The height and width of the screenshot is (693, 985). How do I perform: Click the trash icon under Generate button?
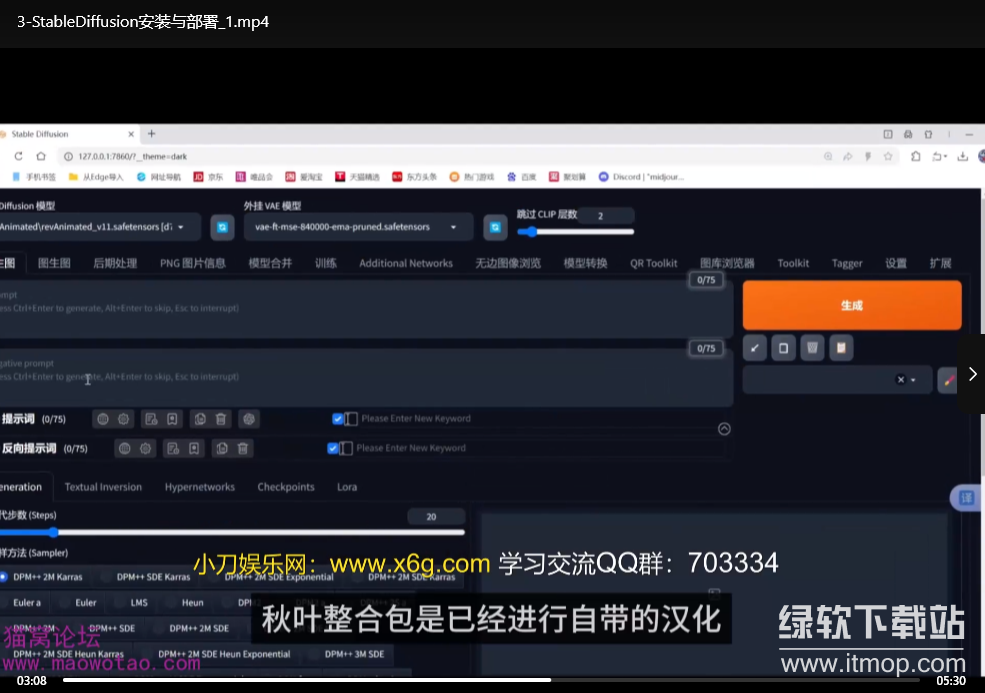click(812, 348)
